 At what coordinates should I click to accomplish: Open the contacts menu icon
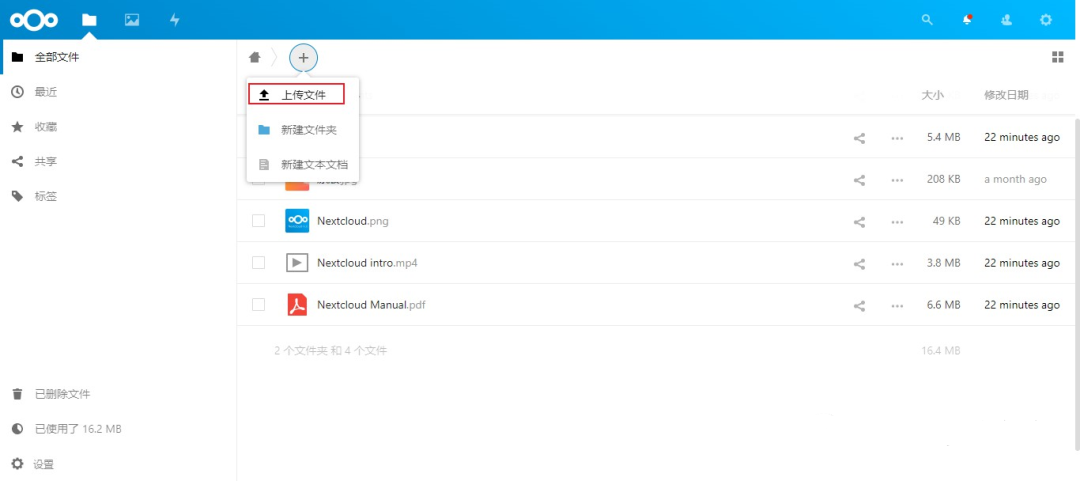point(1006,20)
